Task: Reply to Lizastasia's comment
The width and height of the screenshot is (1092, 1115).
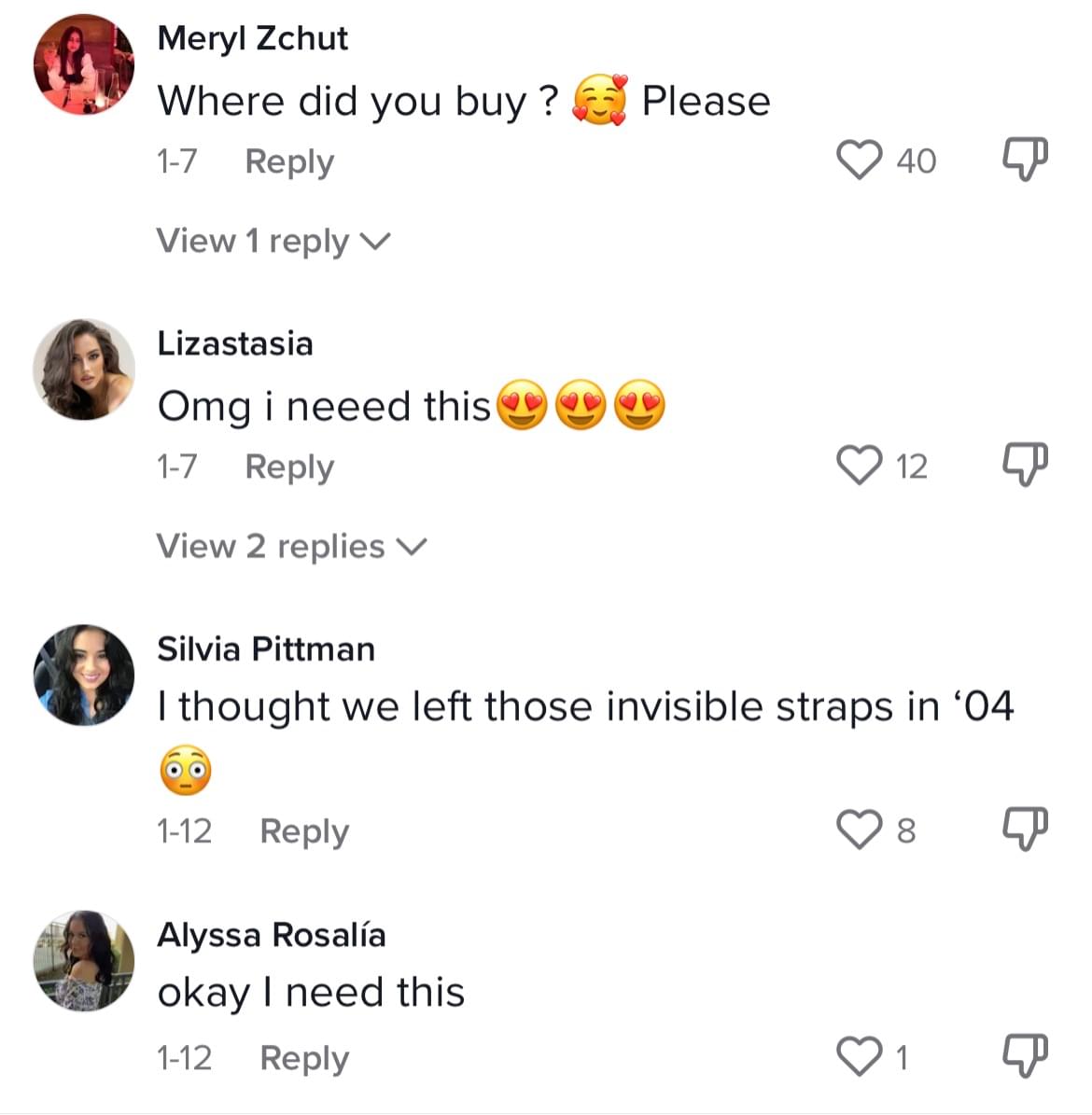Action: (x=288, y=467)
